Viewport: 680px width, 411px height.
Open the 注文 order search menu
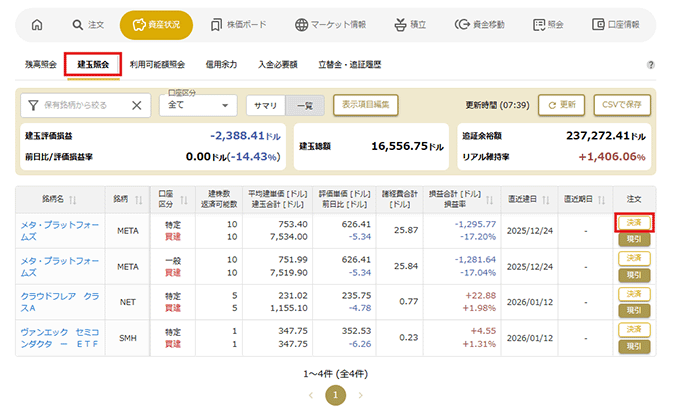(x=89, y=25)
